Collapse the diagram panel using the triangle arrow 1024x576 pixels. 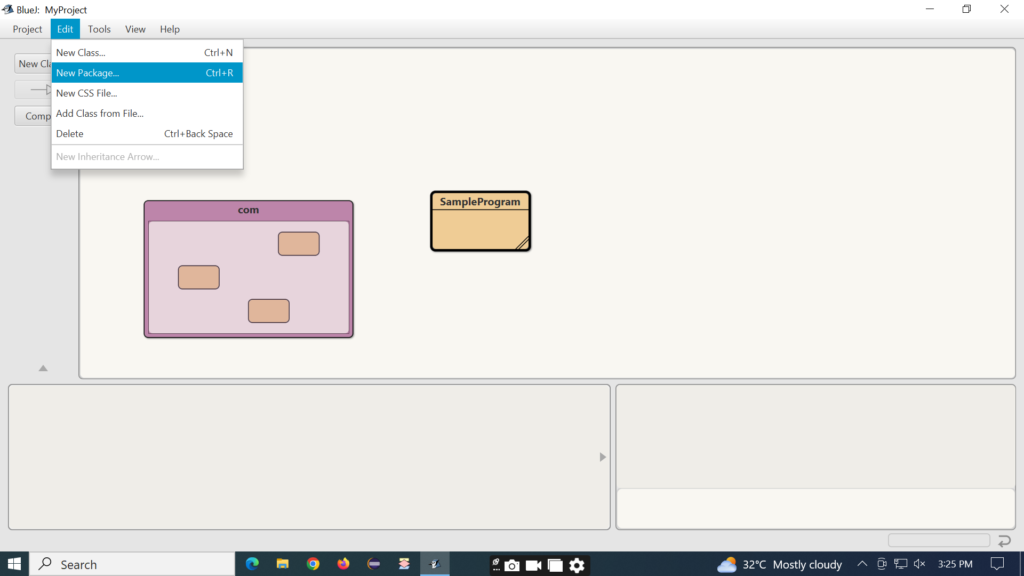(41, 368)
